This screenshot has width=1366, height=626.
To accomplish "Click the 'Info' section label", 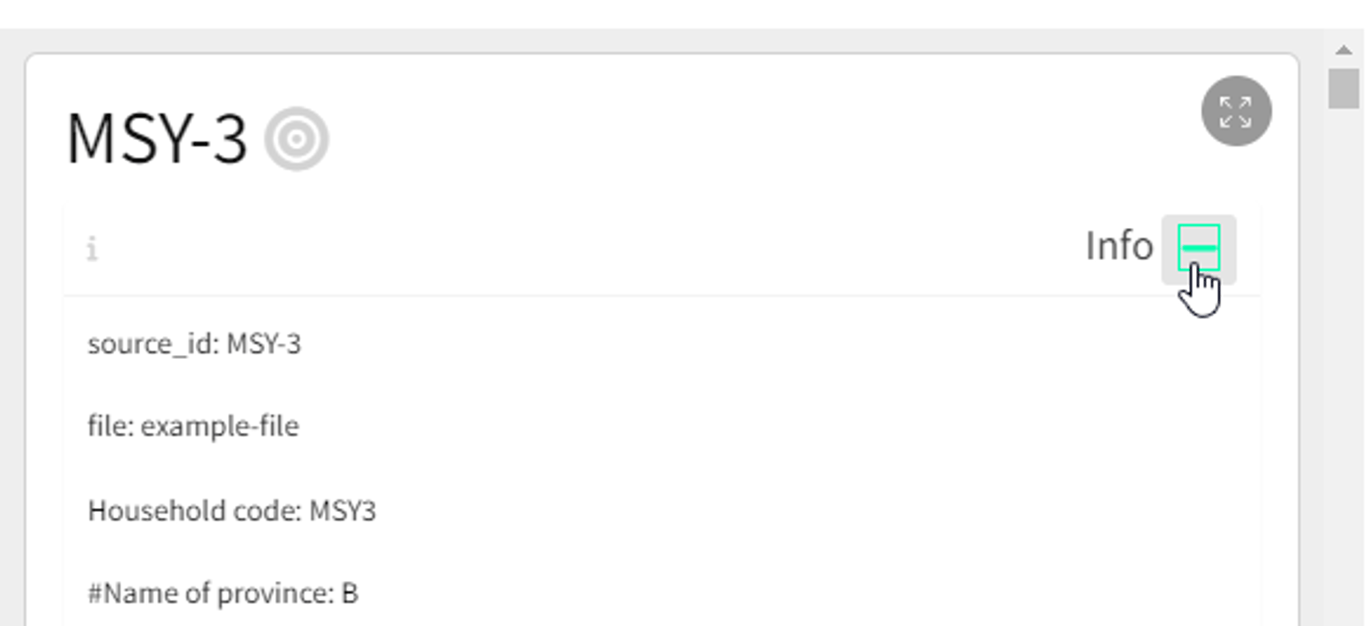I will coord(1118,246).
